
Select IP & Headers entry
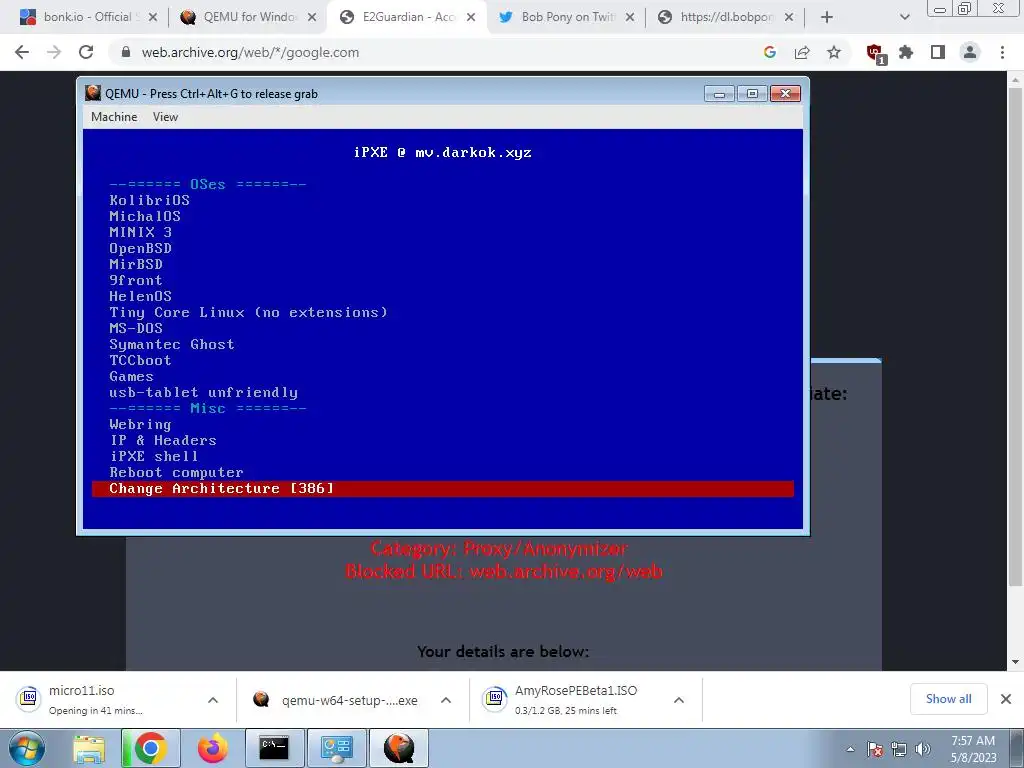click(x=163, y=440)
